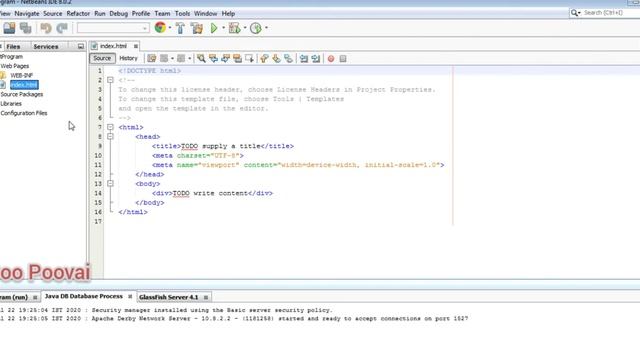Screen dimensions: 640x360
Task: Open the Tools menu
Action: (x=182, y=13)
